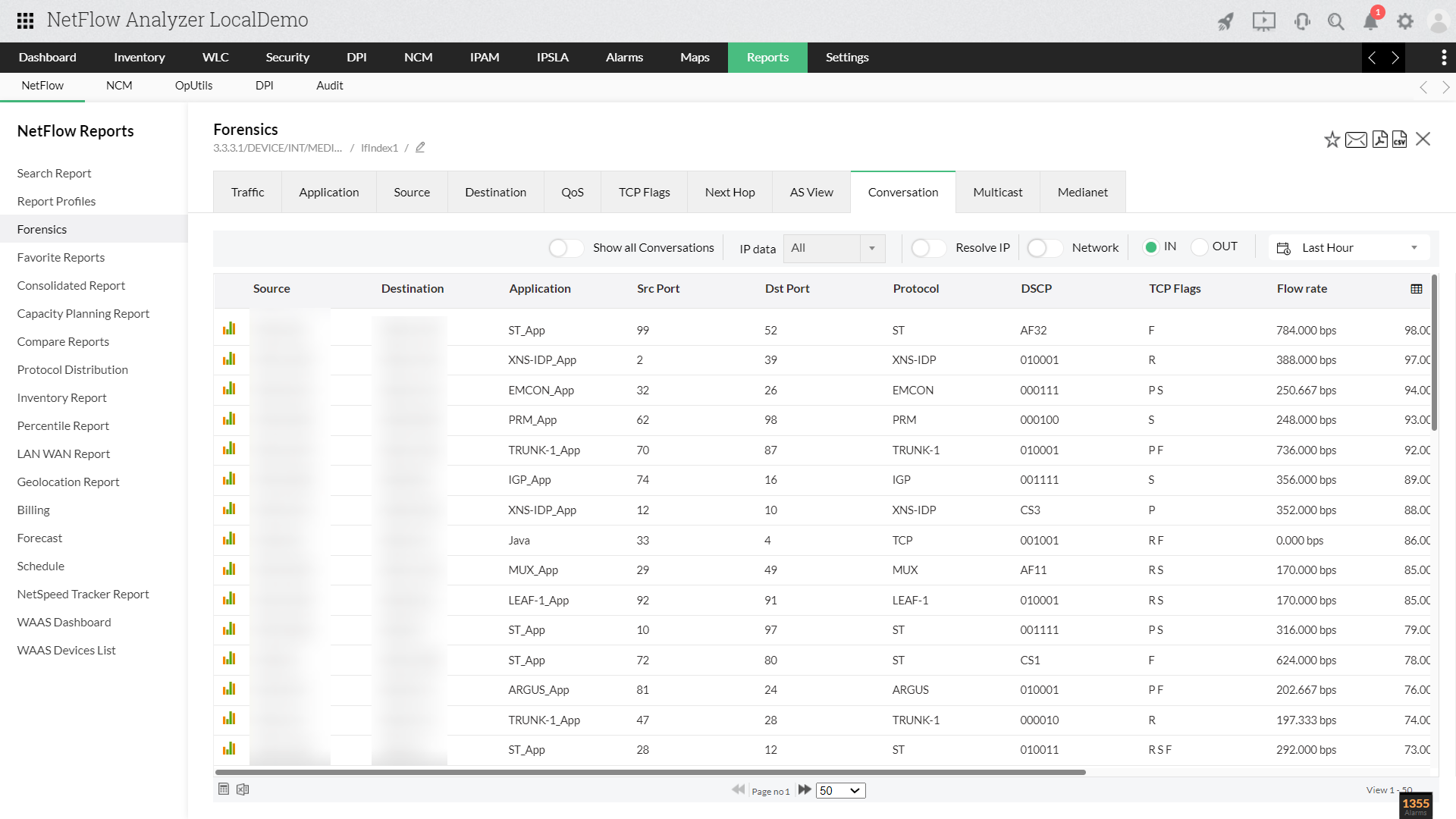Select the OUT radio button
This screenshot has width=1456, height=819.
click(x=1200, y=247)
